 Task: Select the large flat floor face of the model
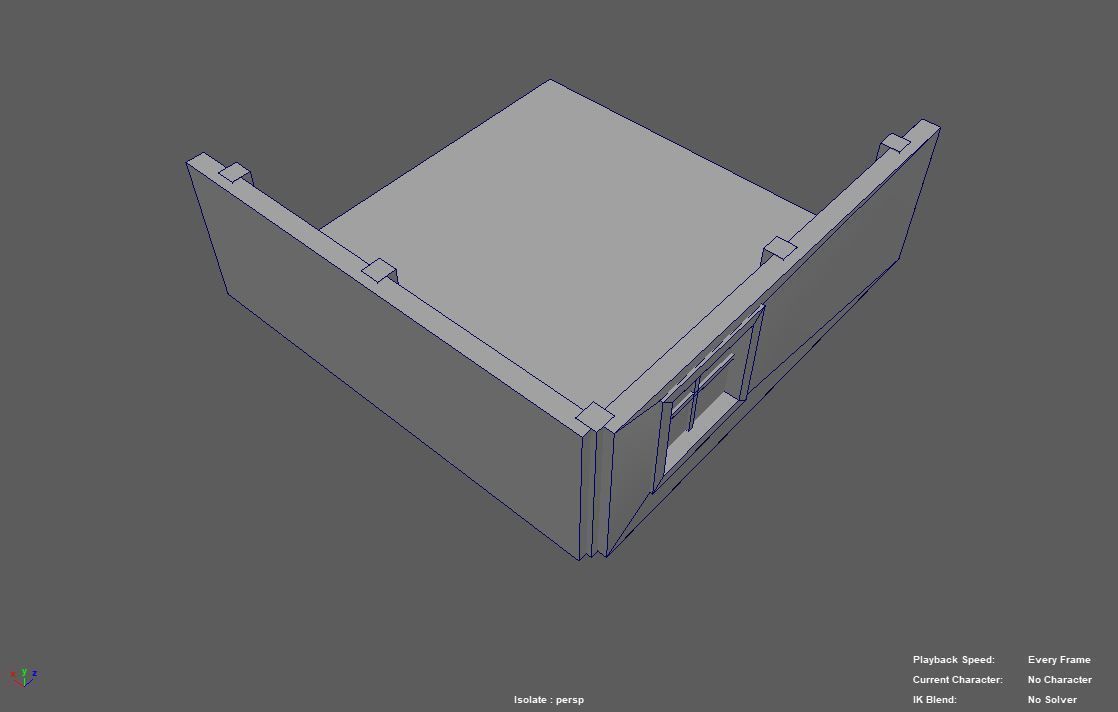click(x=570, y=242)
